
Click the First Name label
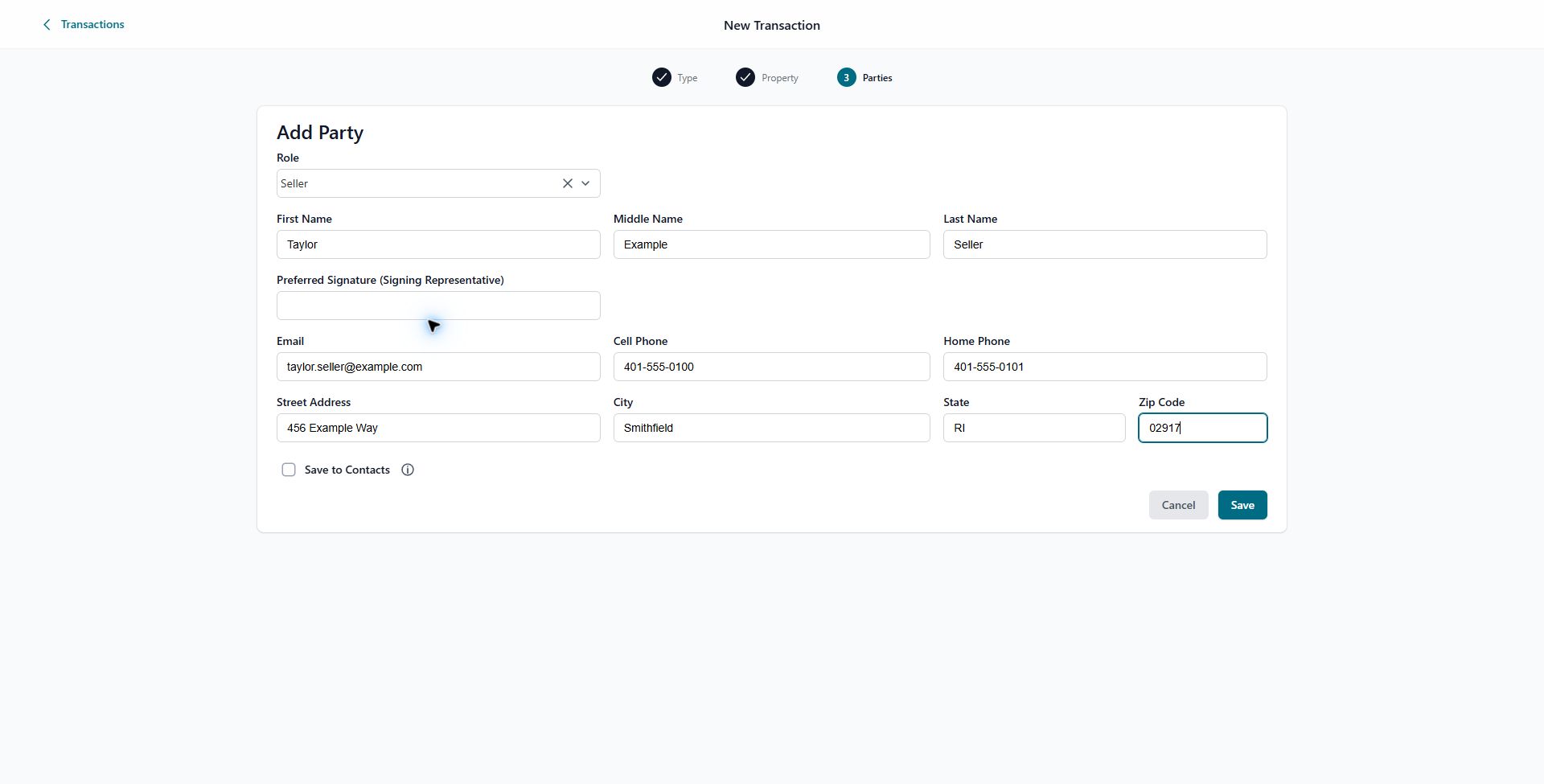(304, 219)
